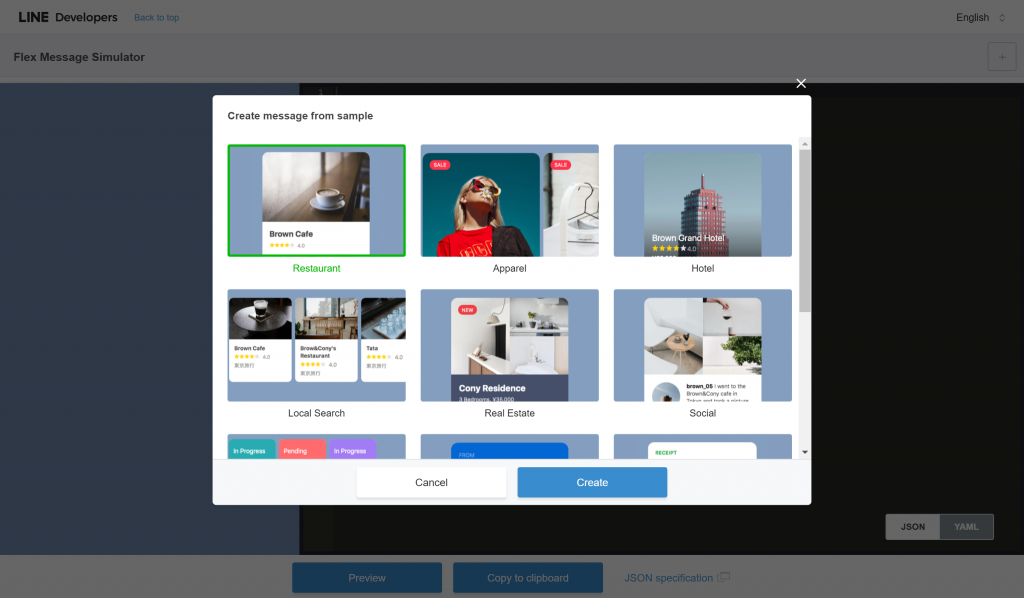Select the Social sample thumbnail

pyautogui.click(x=703, y=345)
